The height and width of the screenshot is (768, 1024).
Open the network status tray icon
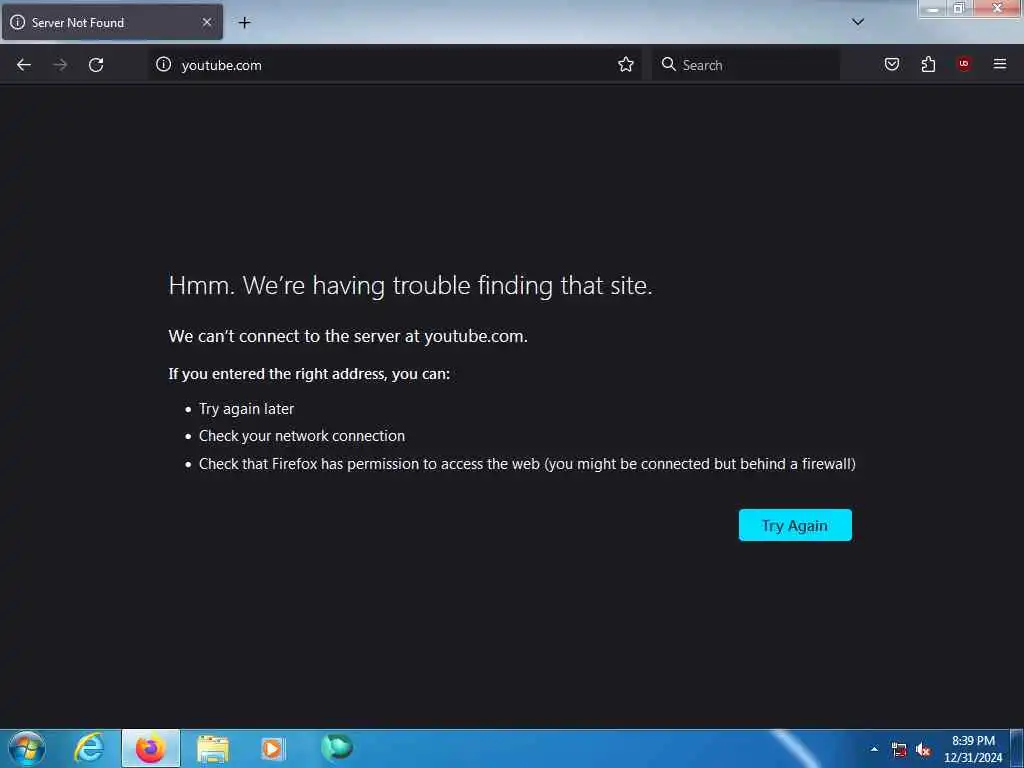[899, 750]
